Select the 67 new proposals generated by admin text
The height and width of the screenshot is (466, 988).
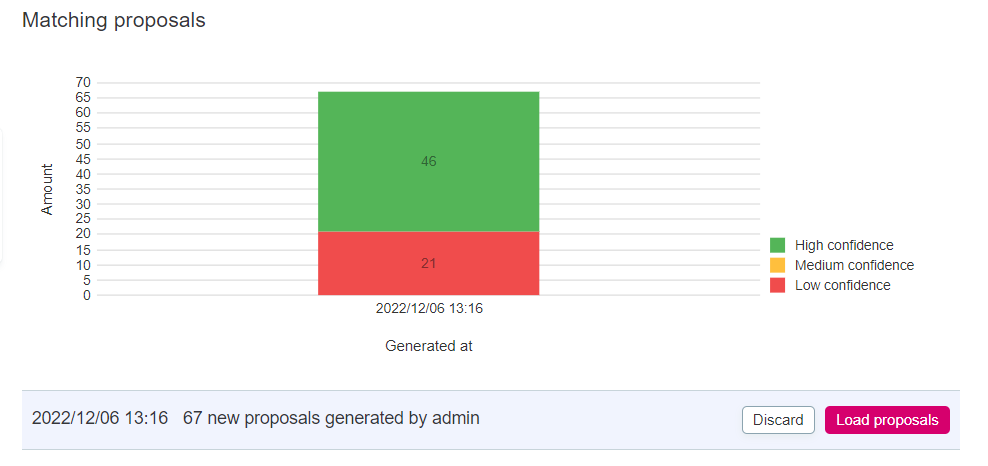331,418
